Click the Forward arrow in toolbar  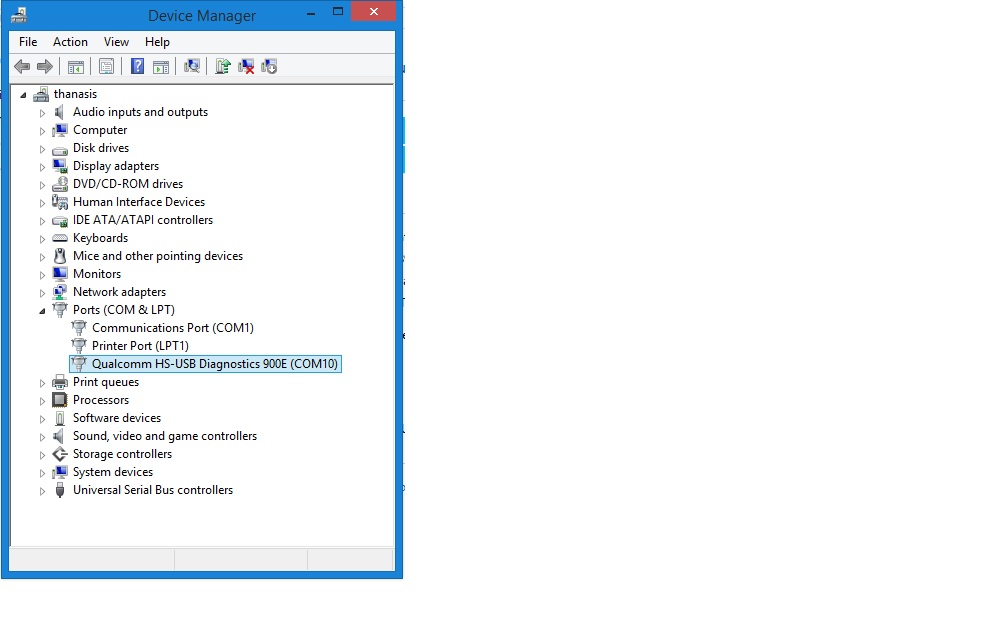[x=44, y=67]
